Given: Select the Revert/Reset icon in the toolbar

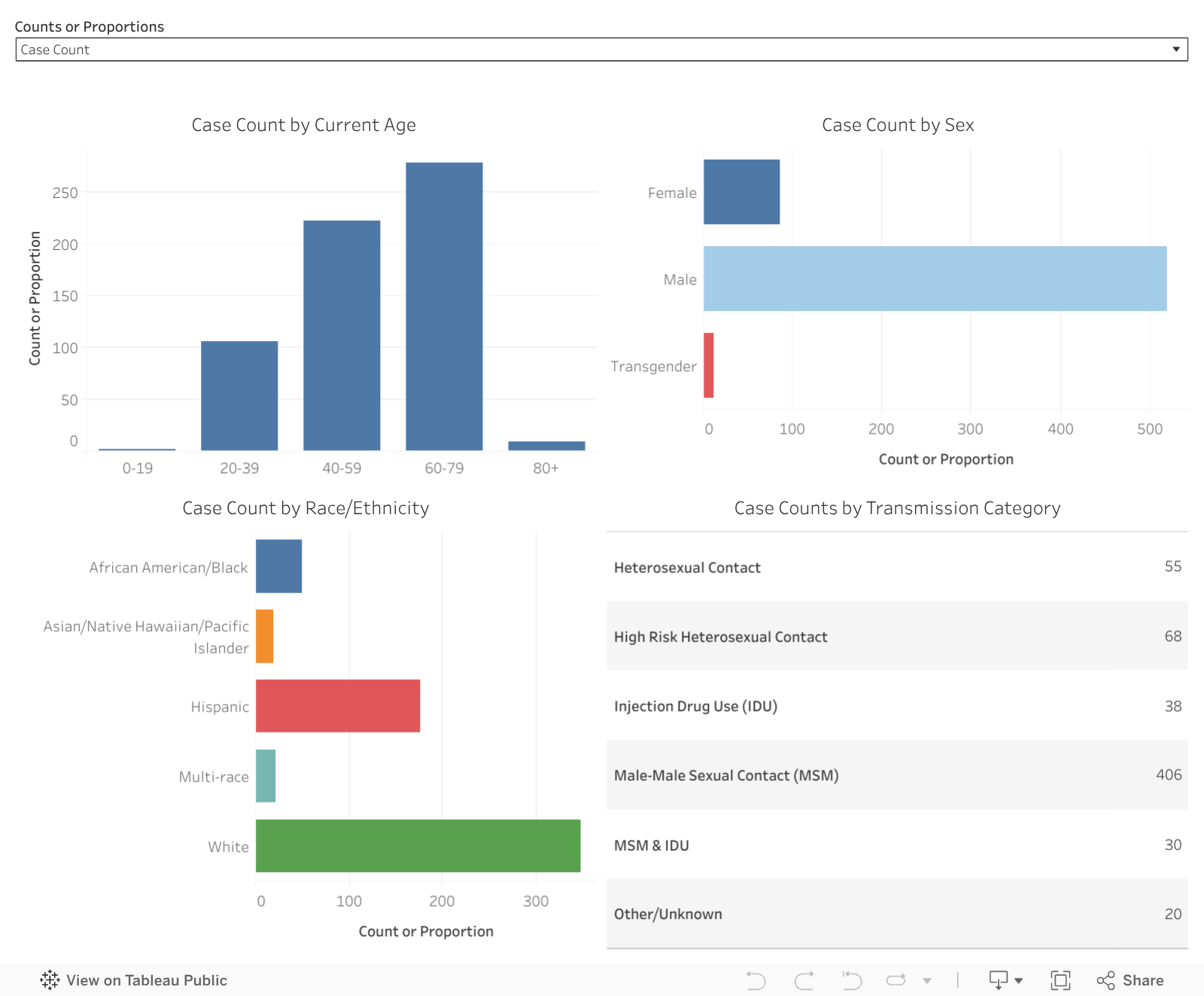Looking at the screenshot, I should [851, 980].
